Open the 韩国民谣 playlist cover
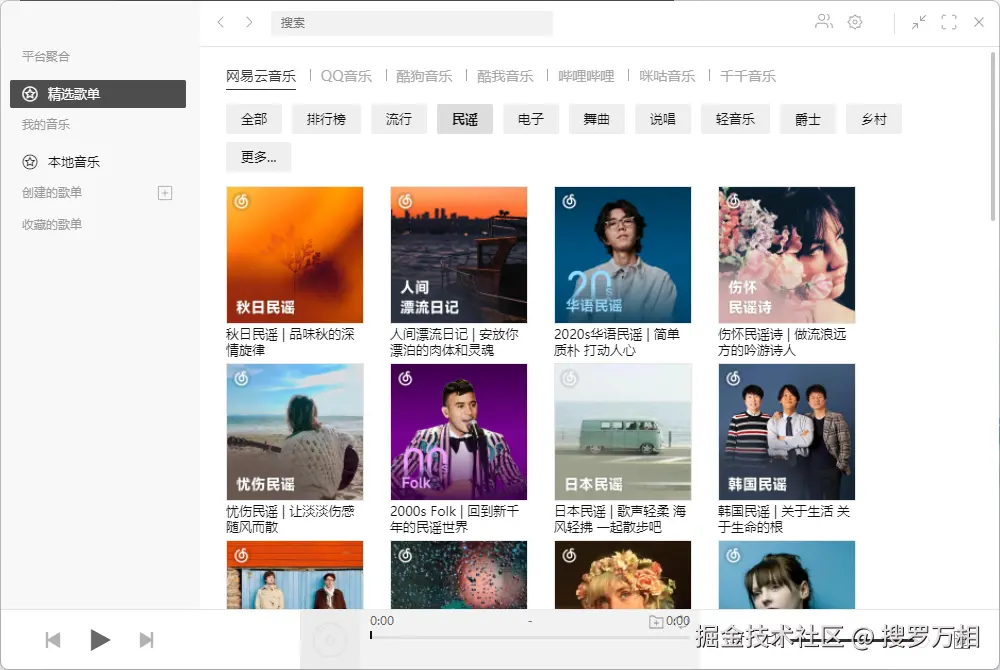Screen dimensions: 1000x670 tap(786, 432)
